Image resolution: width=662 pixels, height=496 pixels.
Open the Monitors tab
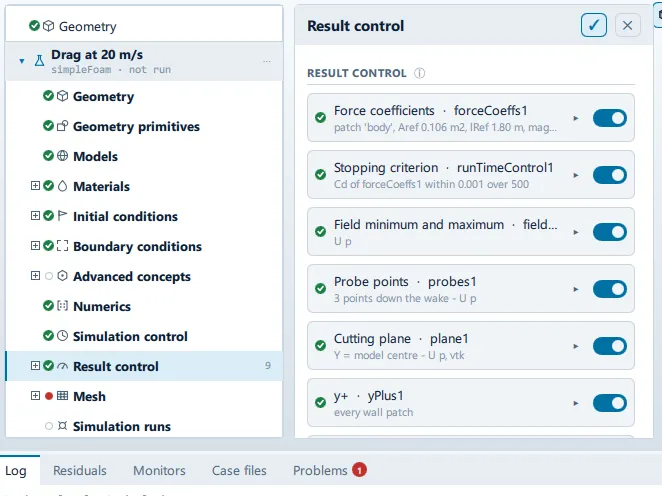pyautogui.click(x=159, y=470)
